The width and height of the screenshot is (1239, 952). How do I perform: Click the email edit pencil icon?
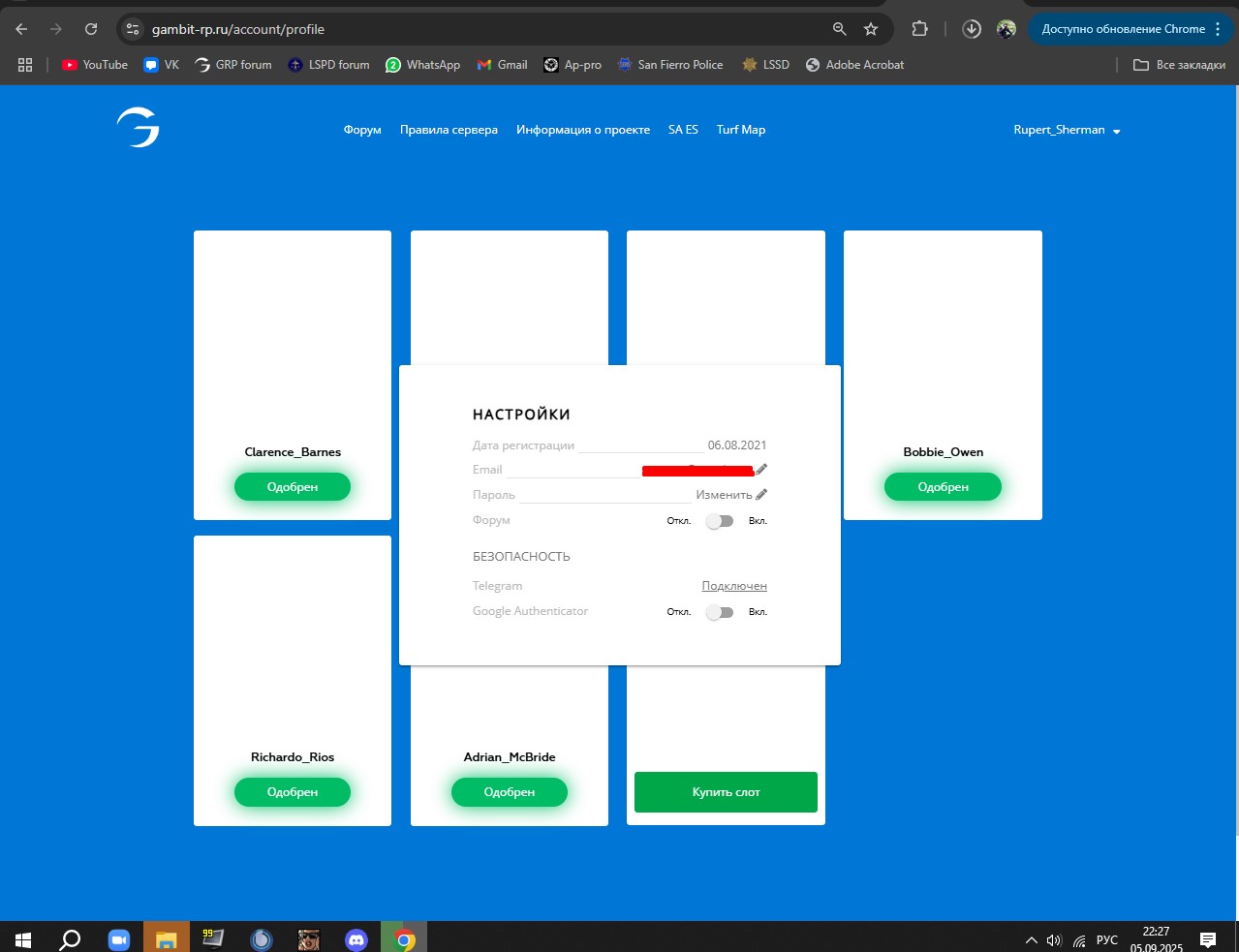coord(761,470)
